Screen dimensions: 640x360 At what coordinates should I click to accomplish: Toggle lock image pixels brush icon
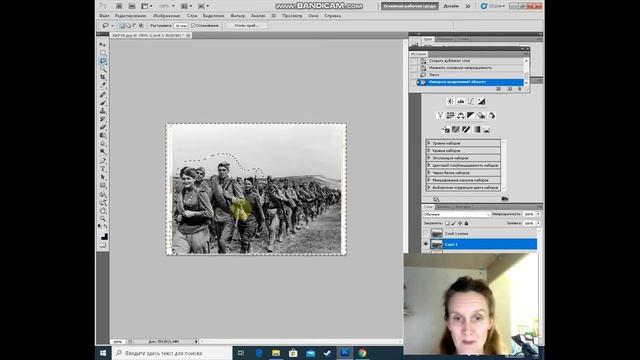click(x=453, y=223)
